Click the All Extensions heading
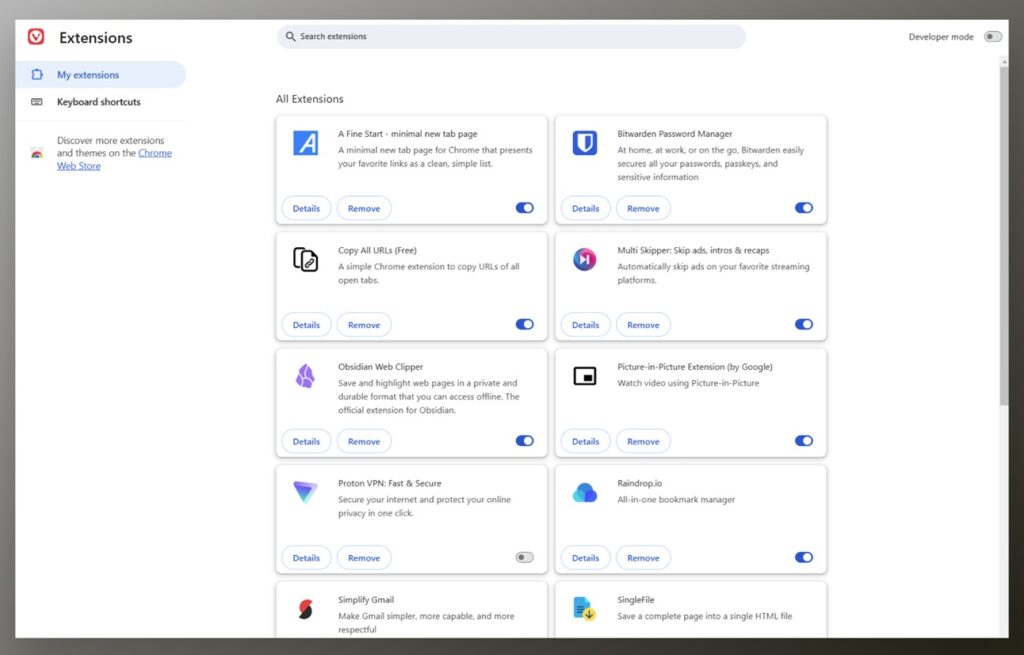 [x=310, y=99]
